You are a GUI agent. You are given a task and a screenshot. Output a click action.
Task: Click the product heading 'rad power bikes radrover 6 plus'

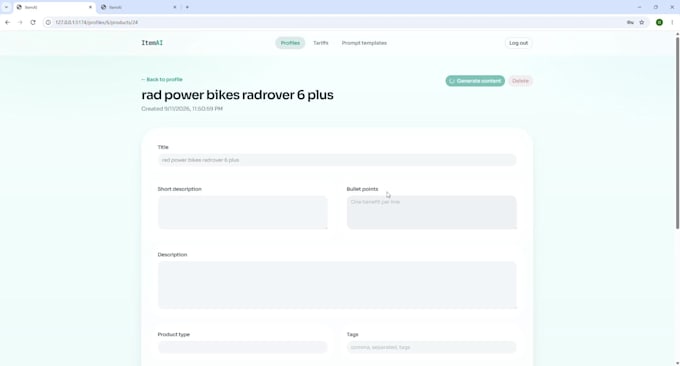pos(237,95)
